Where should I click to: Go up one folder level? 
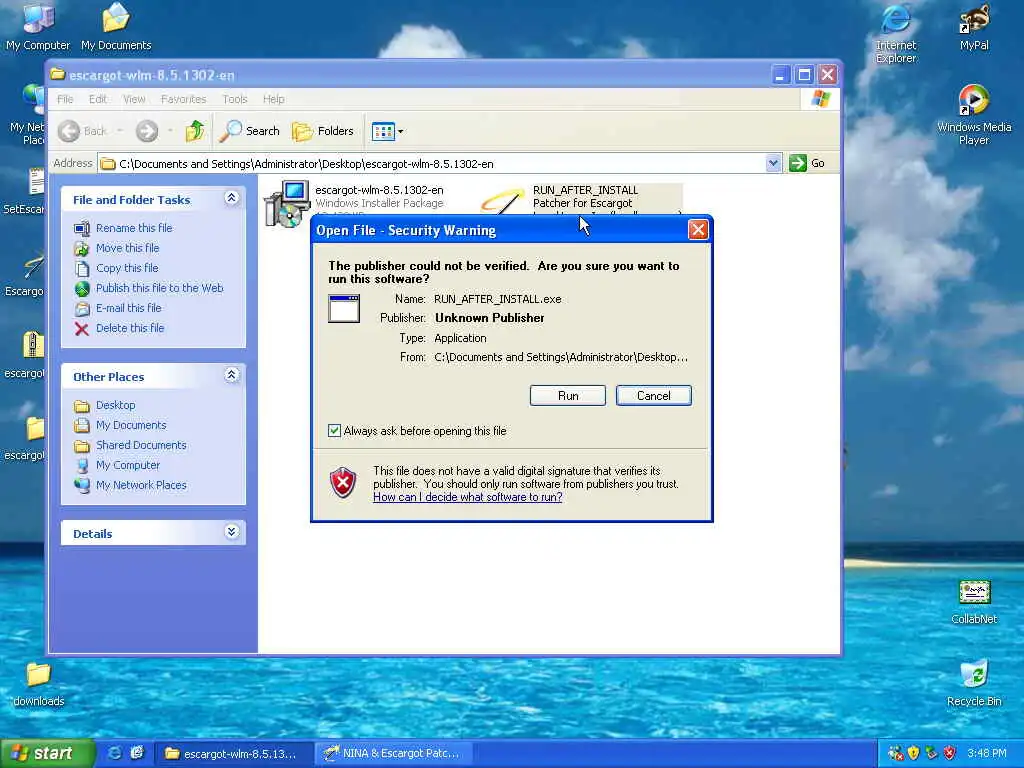[195, 131]
